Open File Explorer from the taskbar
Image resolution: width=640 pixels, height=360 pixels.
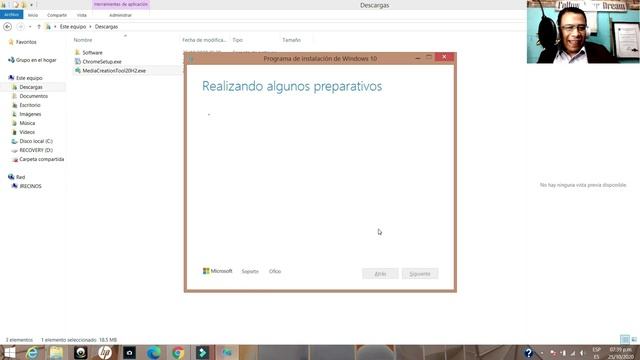point(56,353)
